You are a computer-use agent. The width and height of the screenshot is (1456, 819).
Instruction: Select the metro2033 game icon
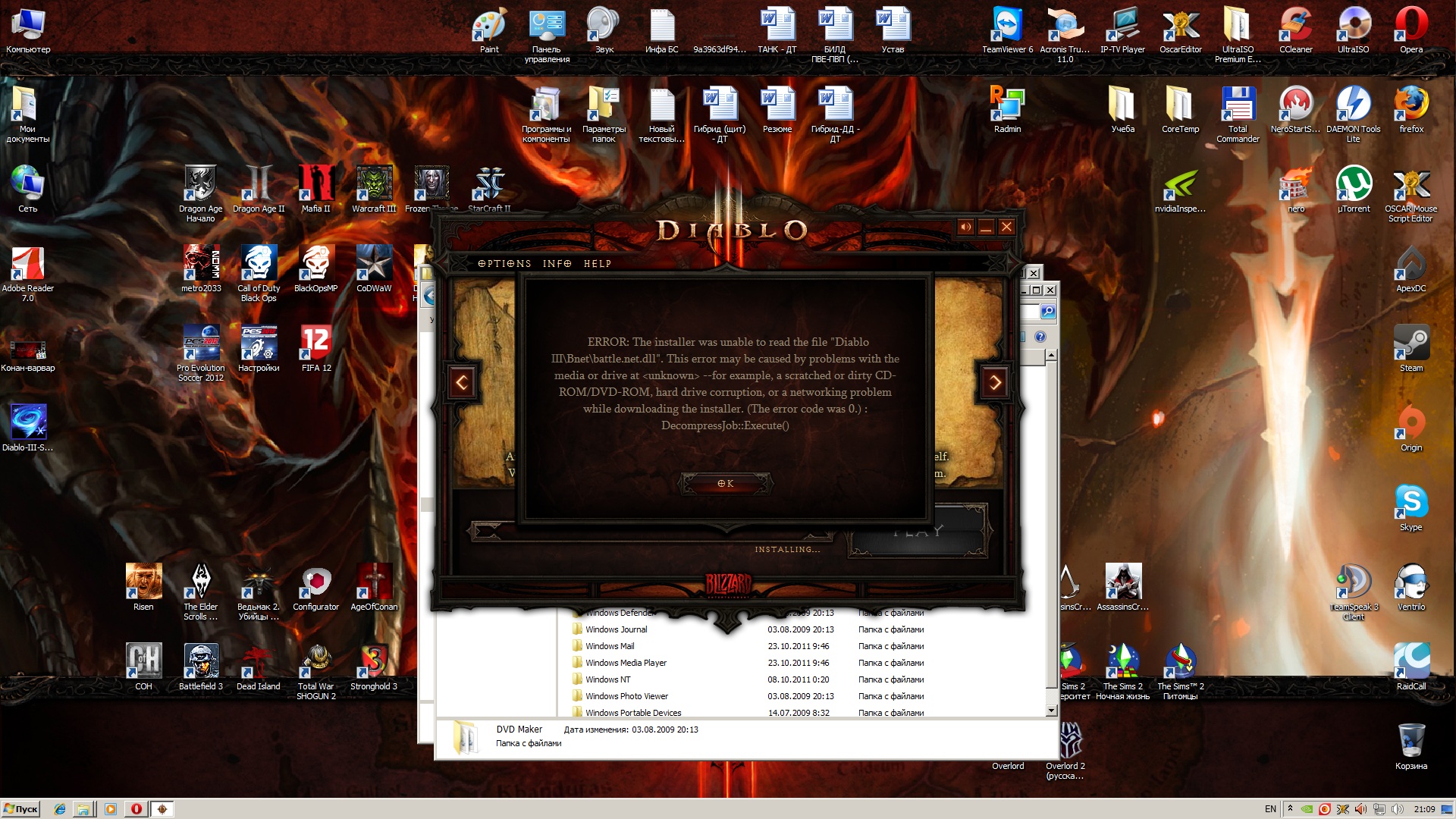coord(201,269)
